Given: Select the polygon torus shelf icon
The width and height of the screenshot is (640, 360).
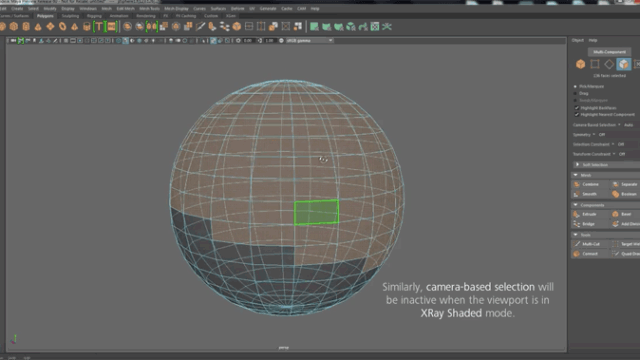Looking at the screenshot, I should click(62, 27).
